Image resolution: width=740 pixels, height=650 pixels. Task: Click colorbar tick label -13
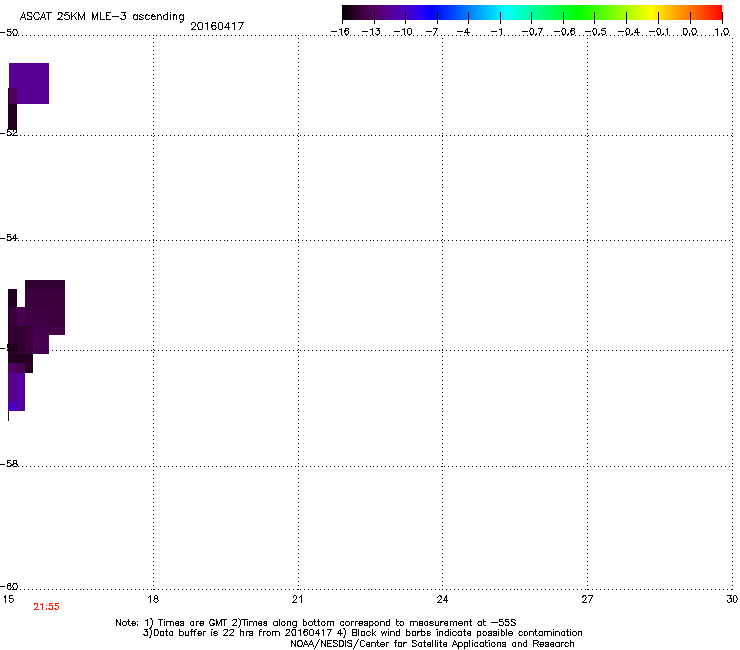[x=371, y=32]
